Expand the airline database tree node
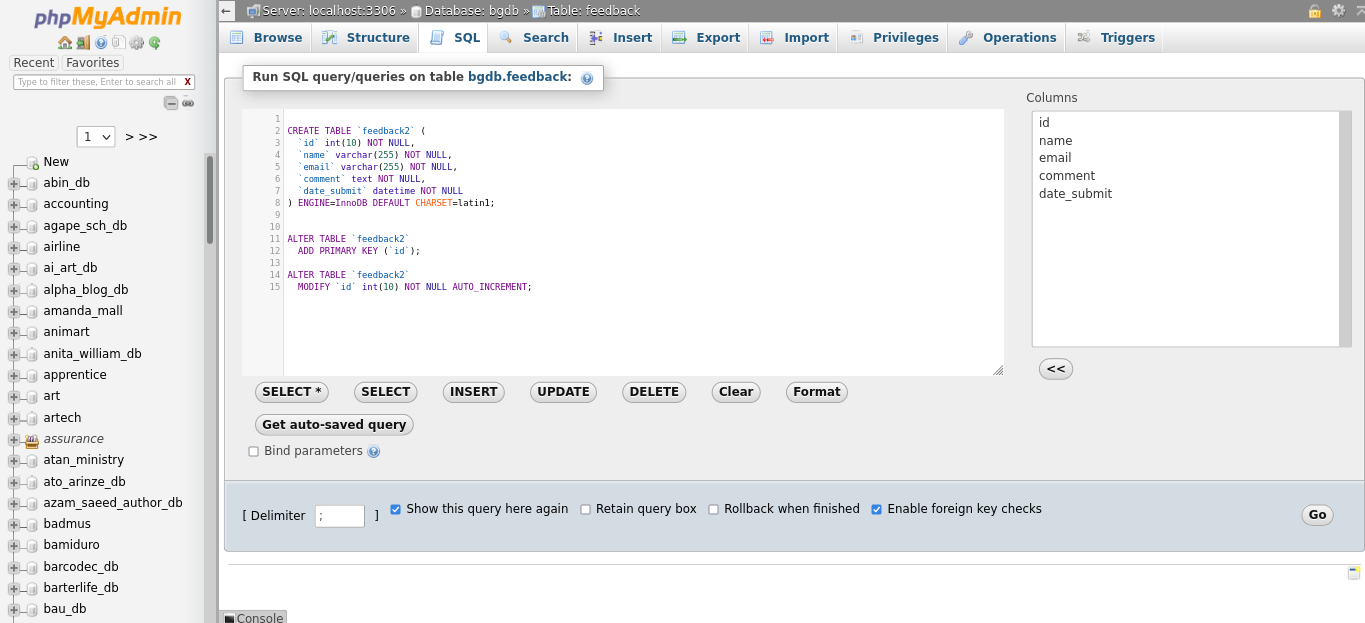 point(14,248)
